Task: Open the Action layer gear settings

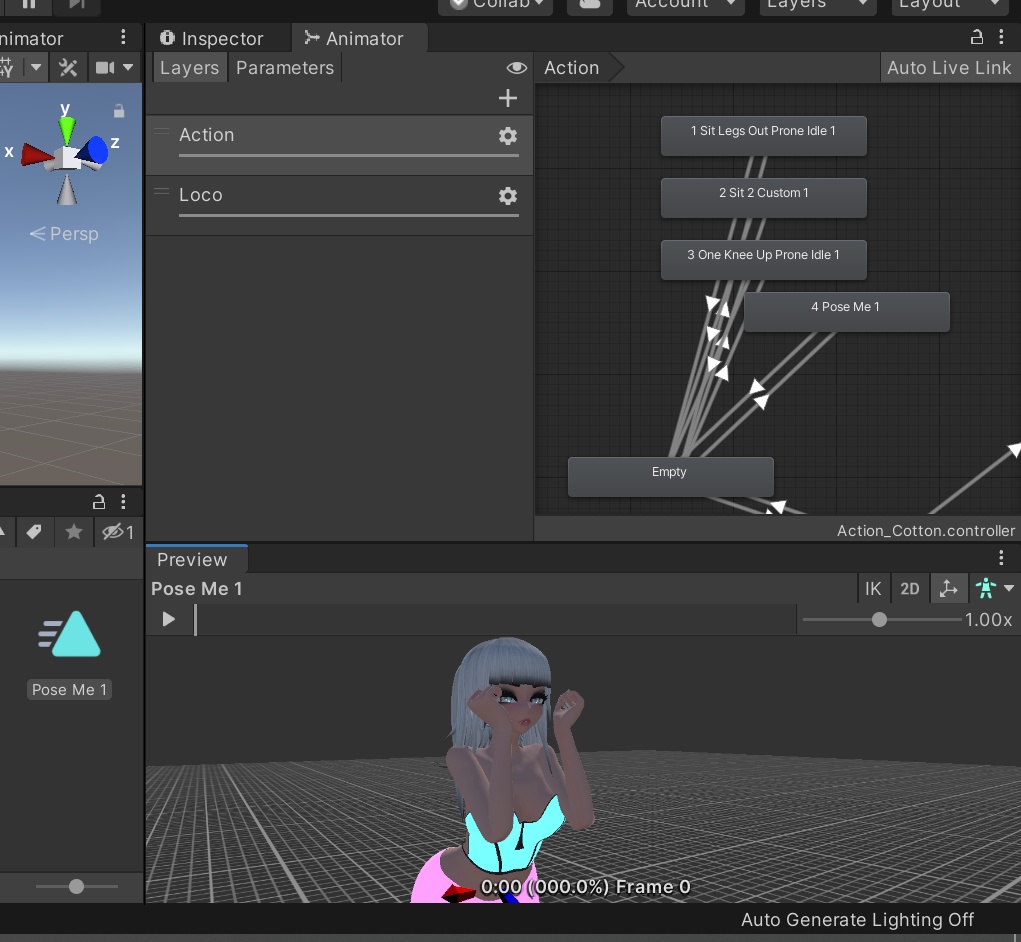Action: click(508, 136)
